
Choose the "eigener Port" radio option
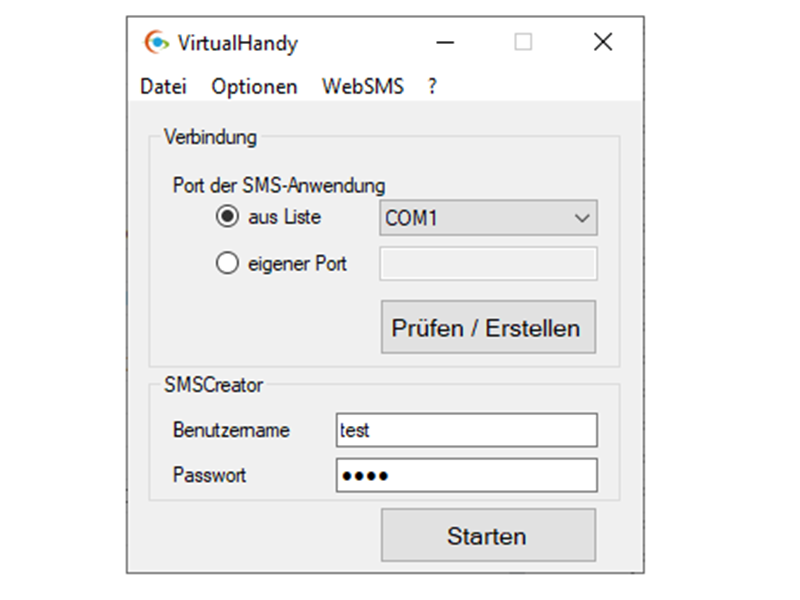(228, 264)
